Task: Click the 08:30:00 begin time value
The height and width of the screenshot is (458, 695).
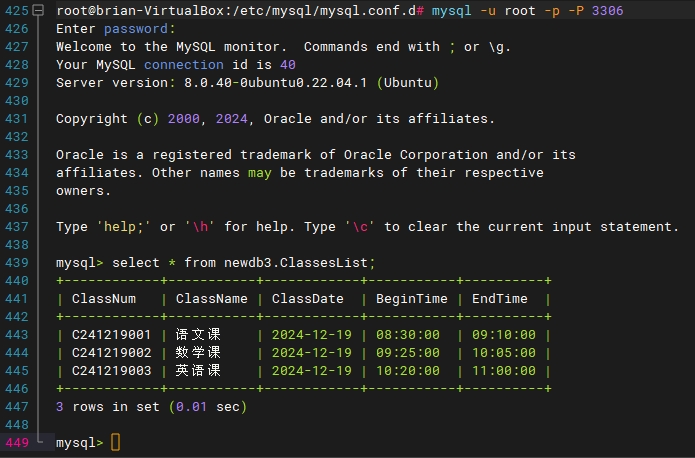Action: pos(407,335)
